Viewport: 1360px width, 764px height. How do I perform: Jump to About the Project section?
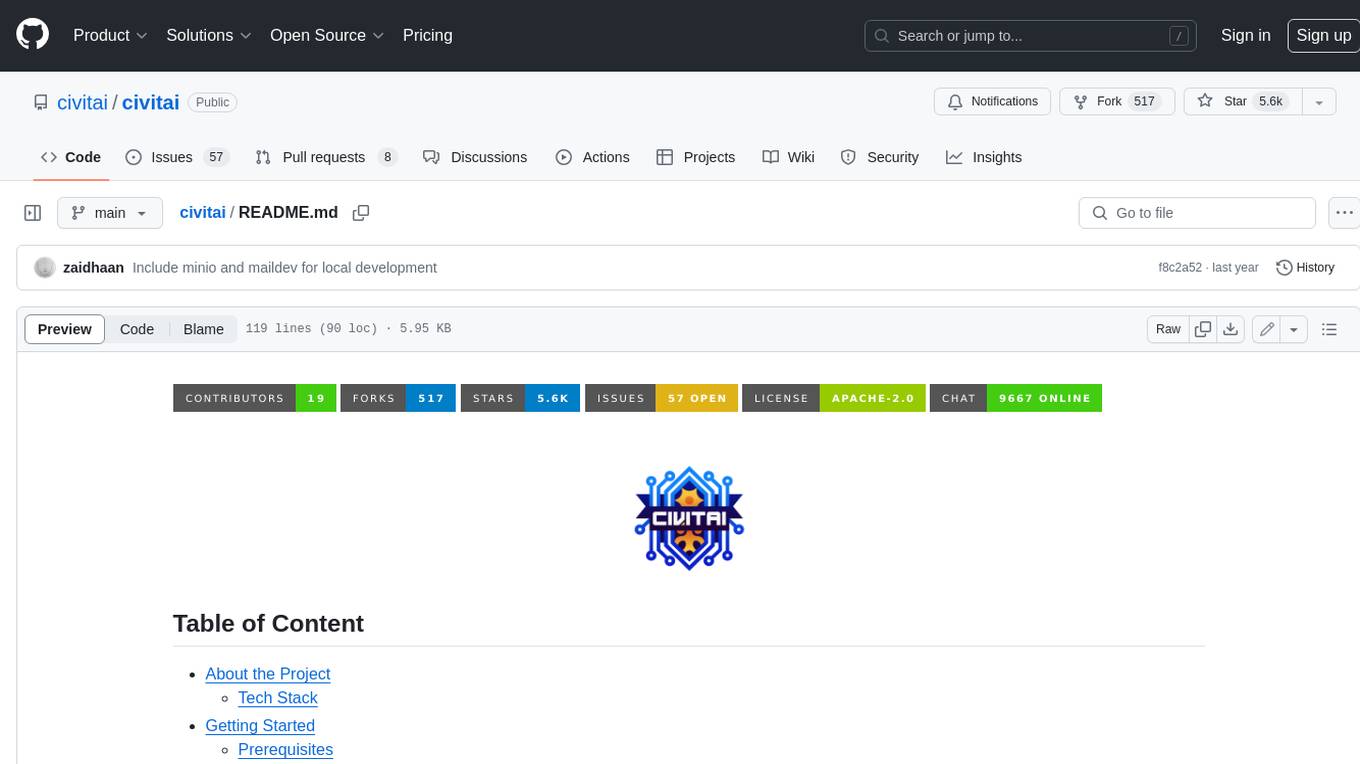point(268,674)
